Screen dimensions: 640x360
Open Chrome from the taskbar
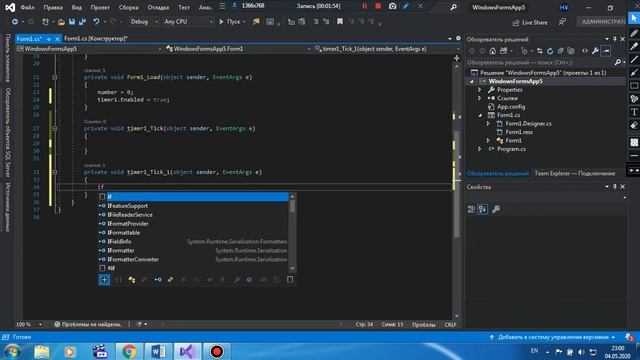pos(129,351)
